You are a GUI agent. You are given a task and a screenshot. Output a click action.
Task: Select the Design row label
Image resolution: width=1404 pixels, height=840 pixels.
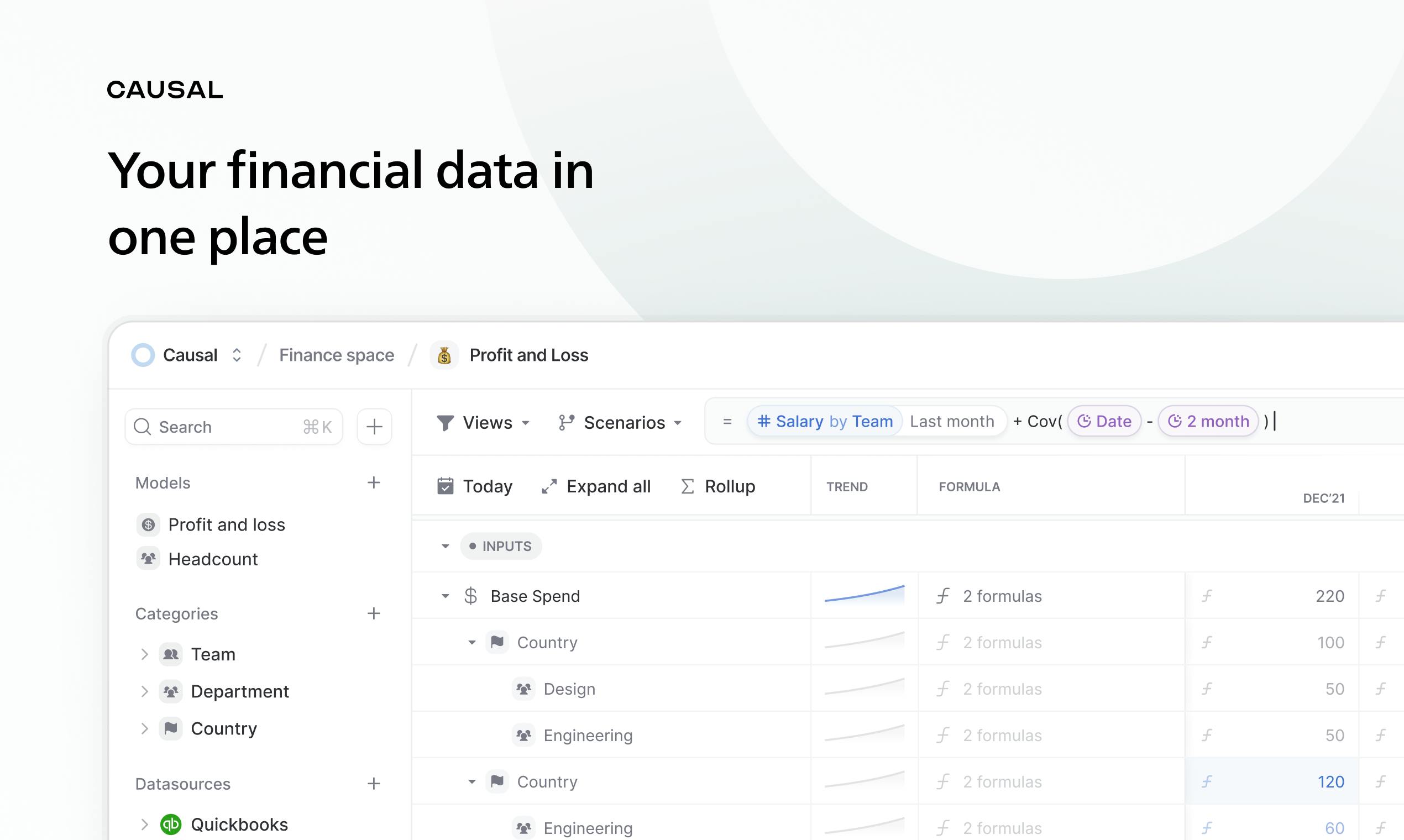pos(569,689)
